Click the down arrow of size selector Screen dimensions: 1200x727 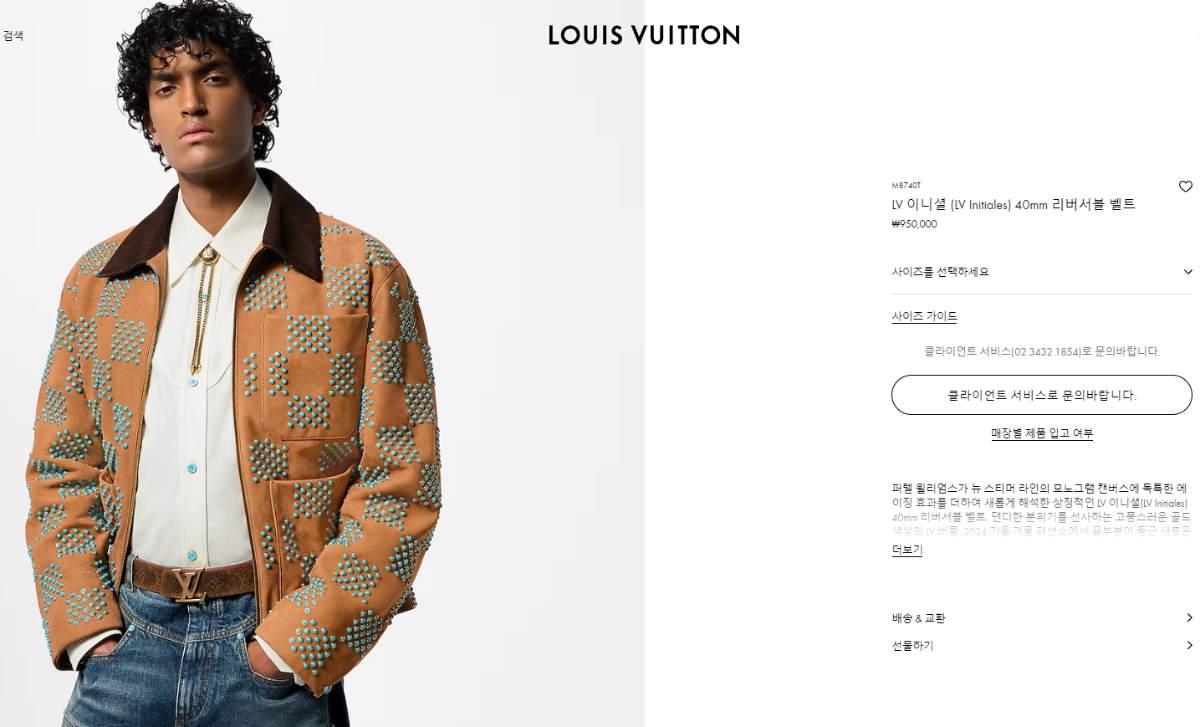pyautogui.click(x=1187, y=272)
